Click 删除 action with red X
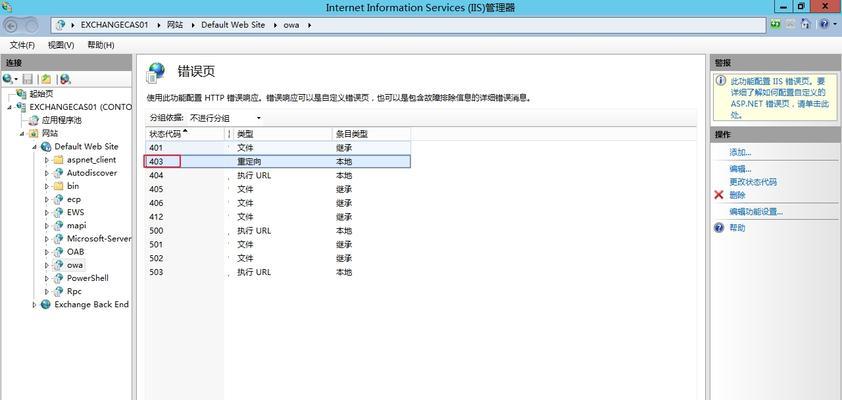The width and height of the screenshot is (842, 400). (x=737, y=195)
